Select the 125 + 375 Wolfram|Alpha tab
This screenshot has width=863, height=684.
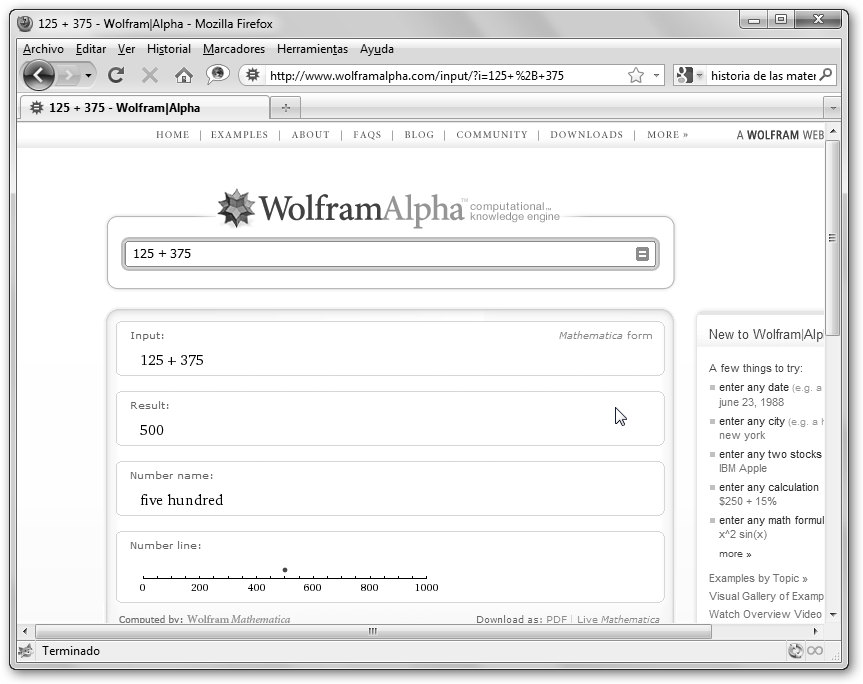click(x=138, y=108)
